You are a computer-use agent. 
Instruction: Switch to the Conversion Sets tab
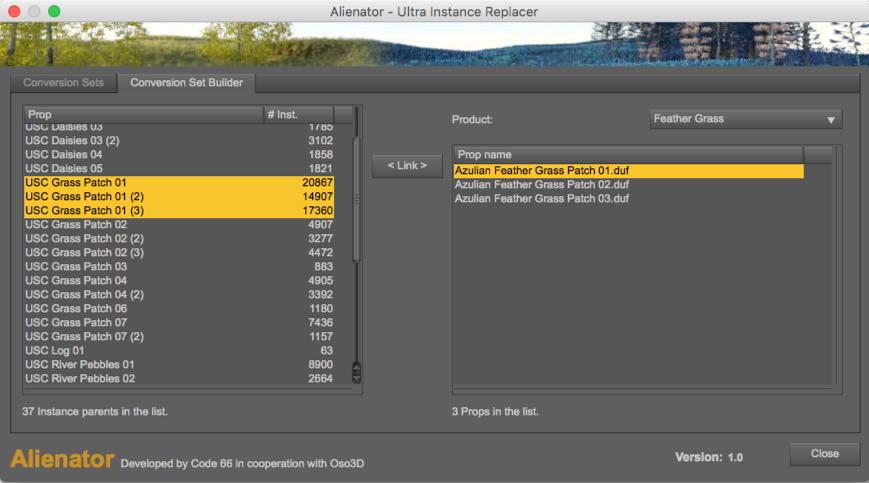[63, 83]
